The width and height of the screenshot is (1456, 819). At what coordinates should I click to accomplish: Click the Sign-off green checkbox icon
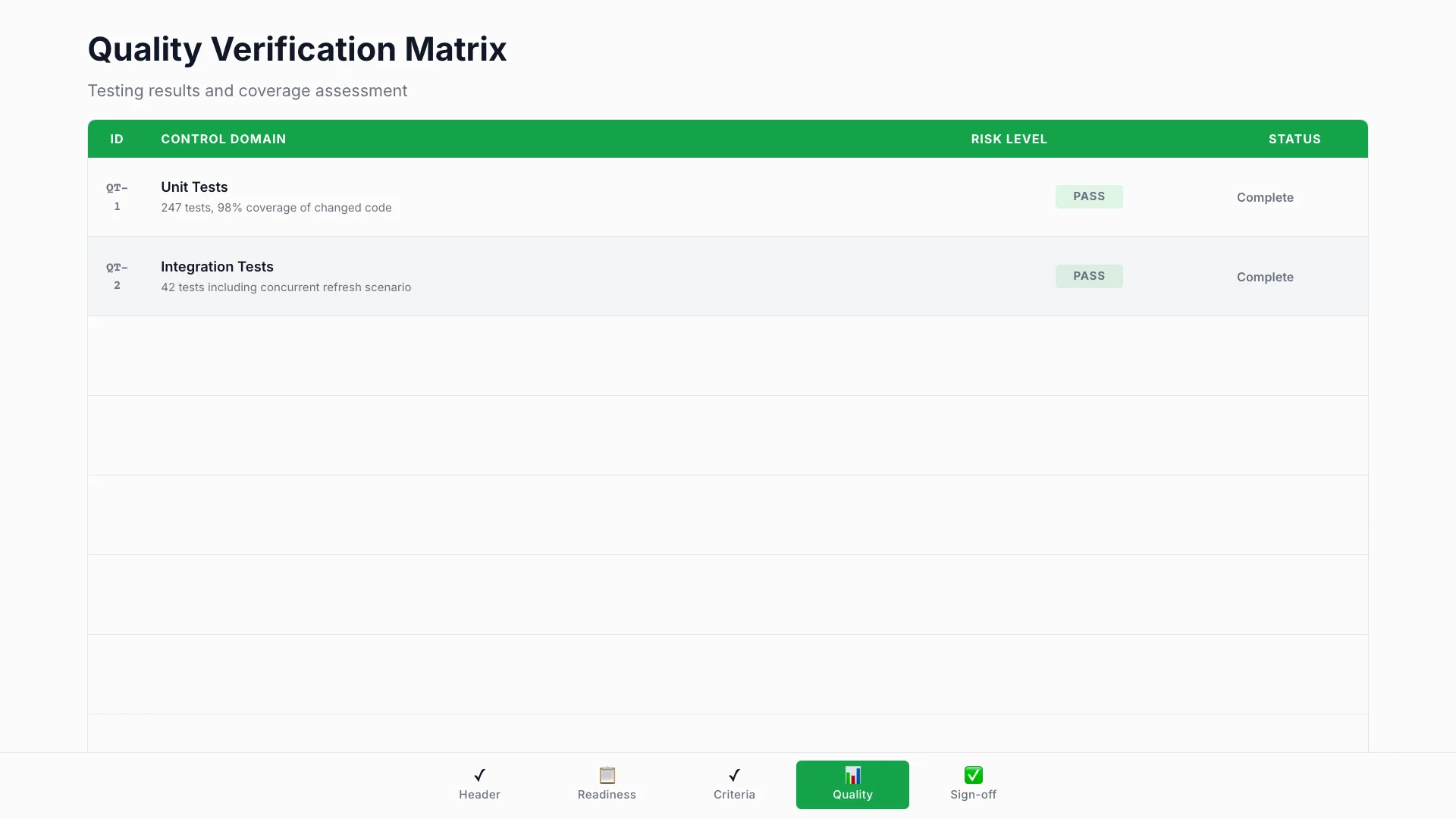pyautogui.click(x=973, y=775)
